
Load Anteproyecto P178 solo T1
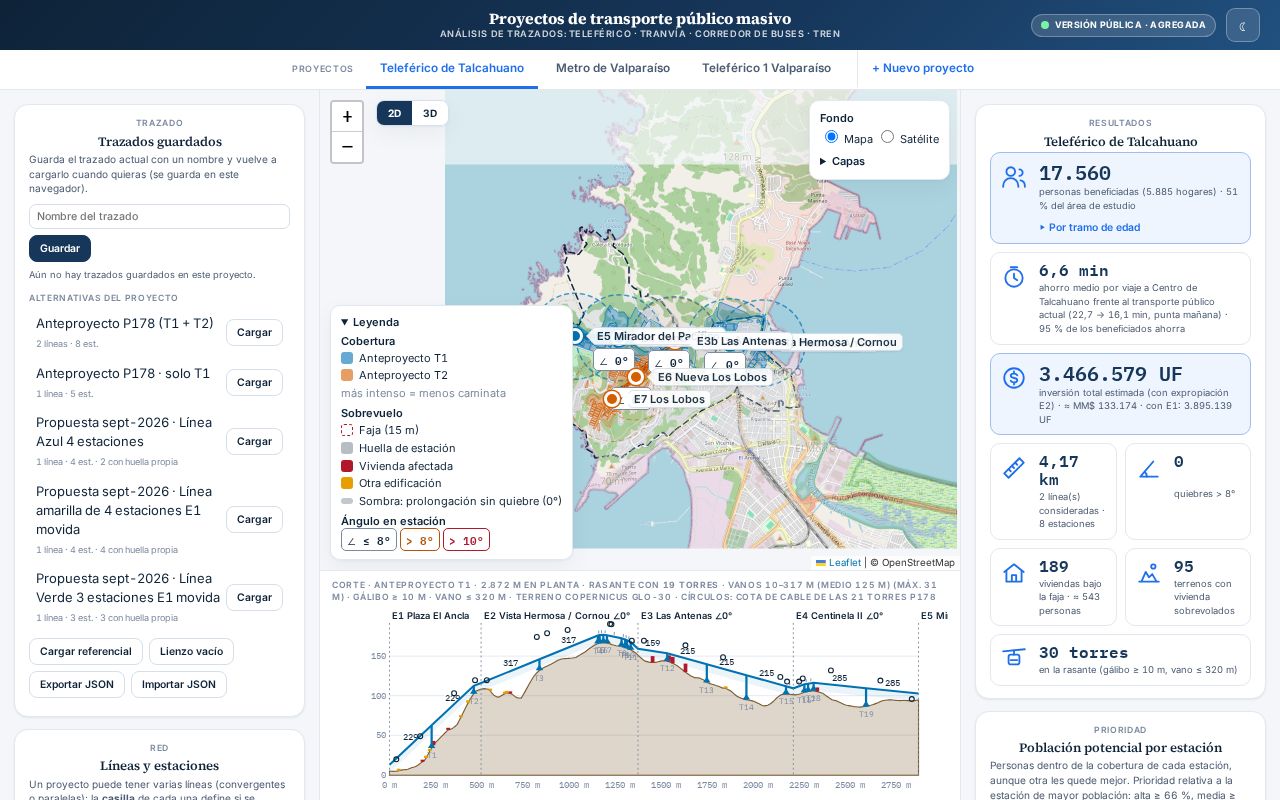pos(254,382)
